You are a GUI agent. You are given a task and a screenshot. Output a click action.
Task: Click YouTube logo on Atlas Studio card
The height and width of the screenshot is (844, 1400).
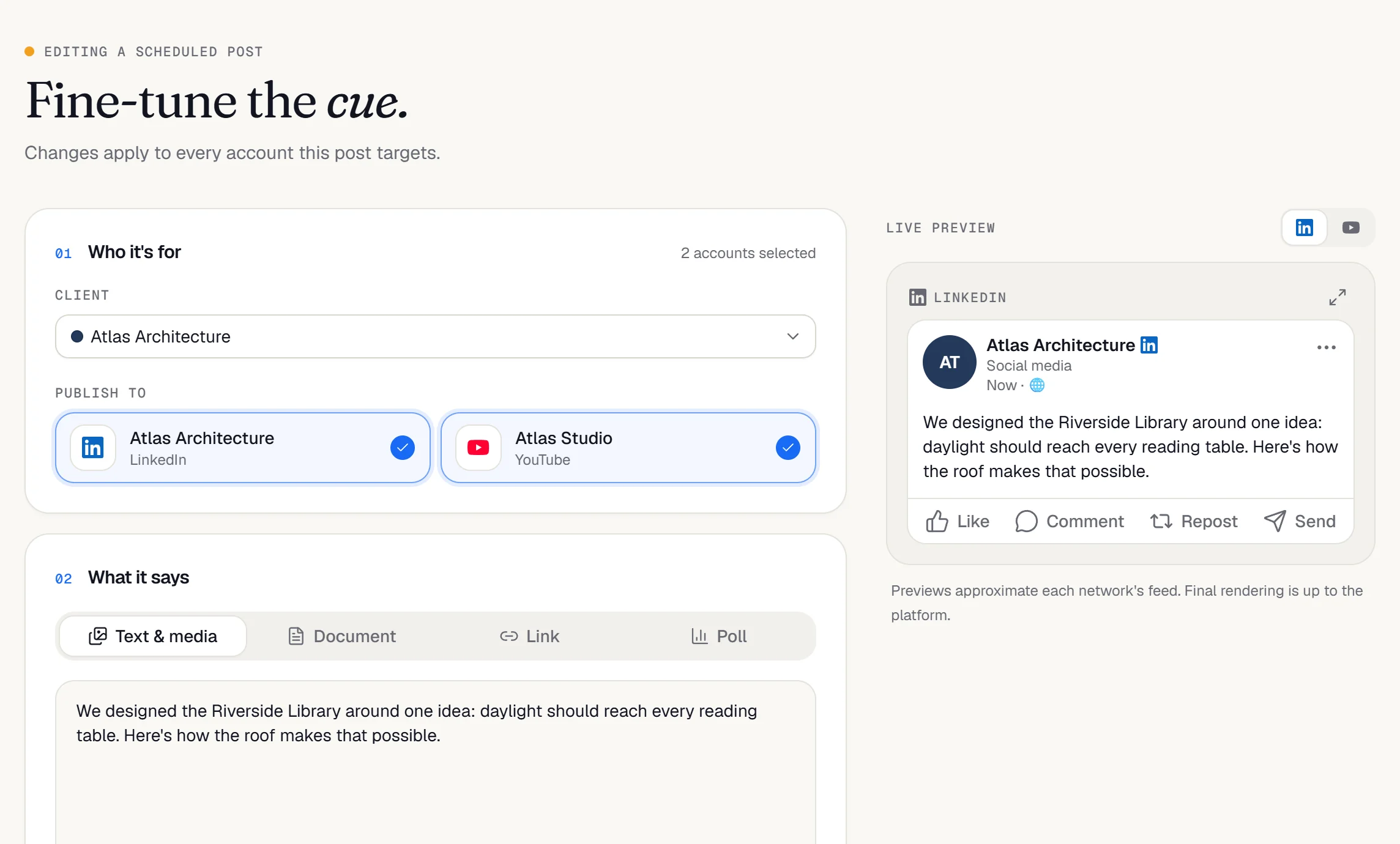point(478,448)
